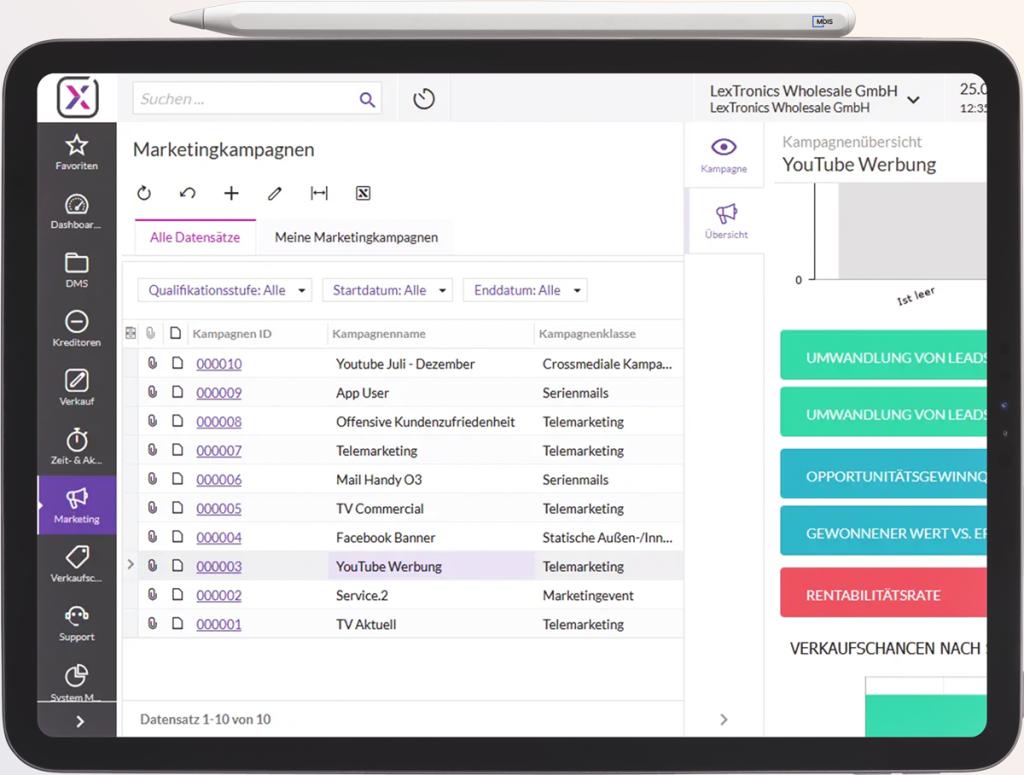
Task: Export table using Excel icon
Action: [363, 193]
